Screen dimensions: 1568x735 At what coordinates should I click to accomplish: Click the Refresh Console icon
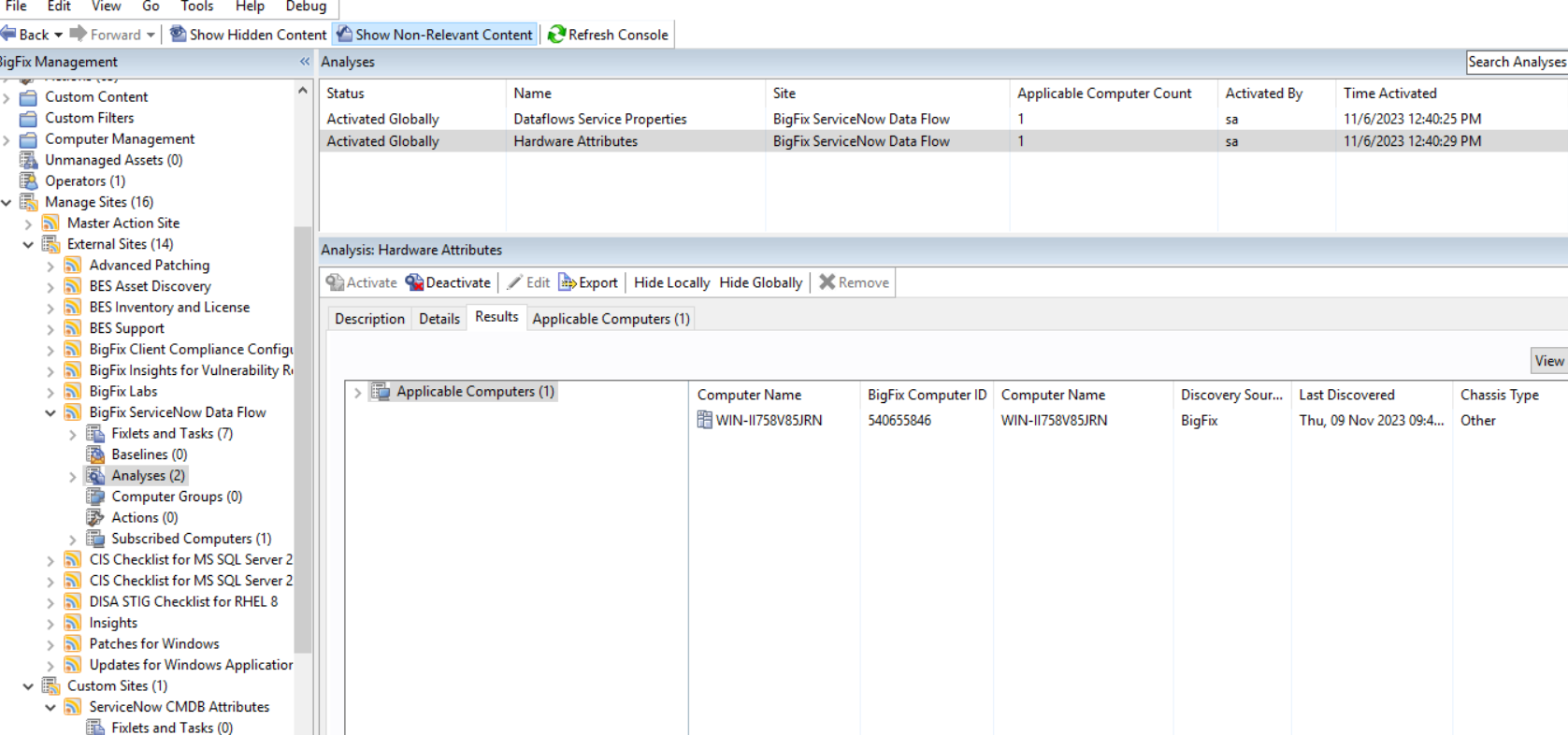557,35
